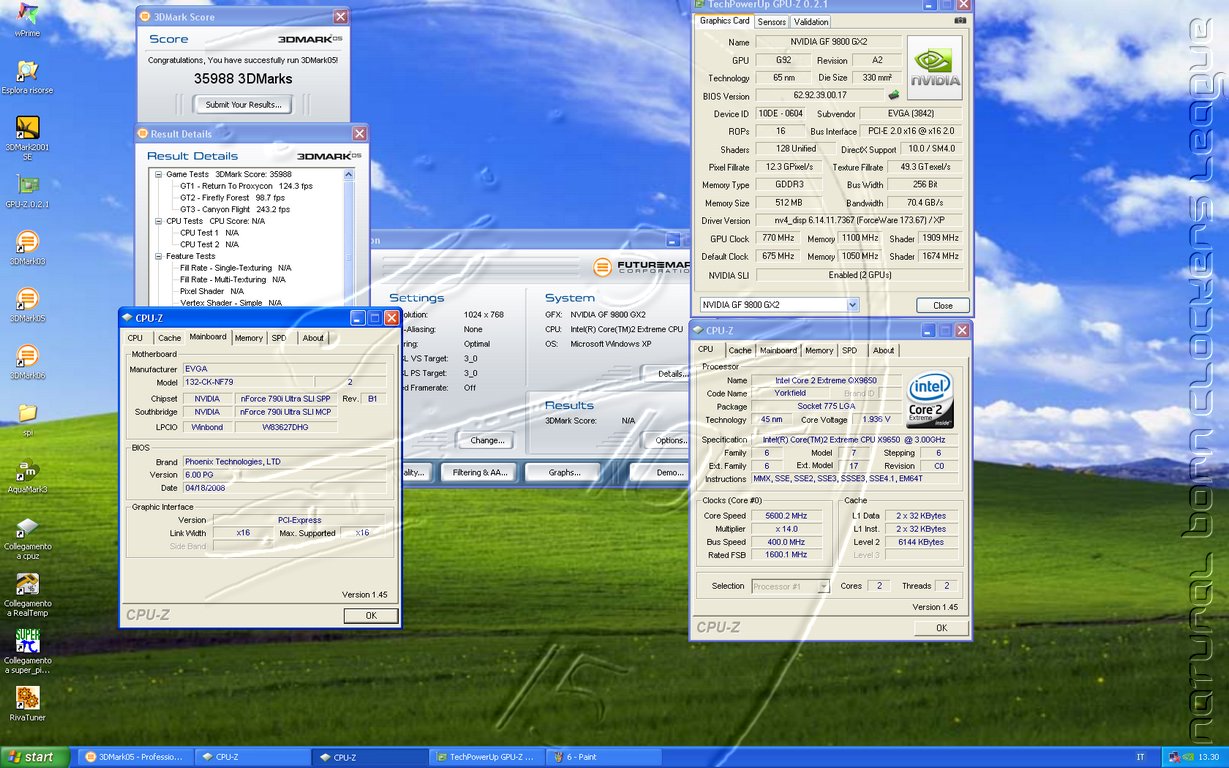Open Mainboard tab in CPU-Z Processor window
The image size is (1229, 768).
[778, 350]
